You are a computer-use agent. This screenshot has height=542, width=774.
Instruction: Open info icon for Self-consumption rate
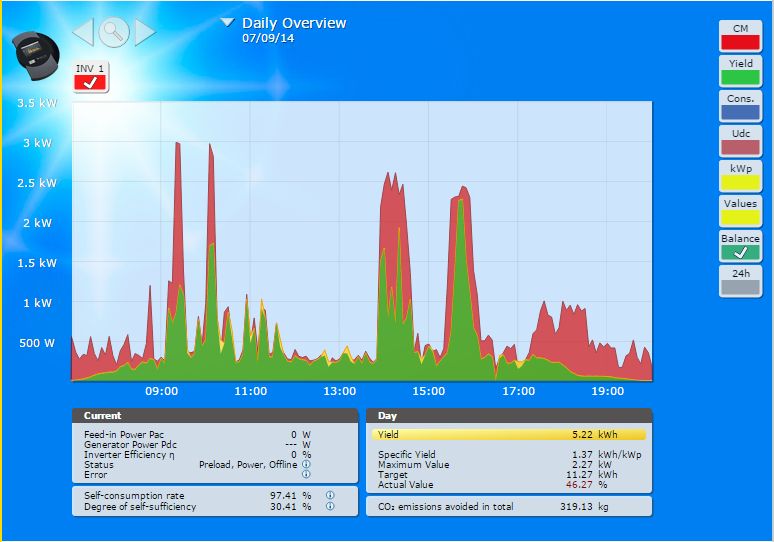(329, 495)
